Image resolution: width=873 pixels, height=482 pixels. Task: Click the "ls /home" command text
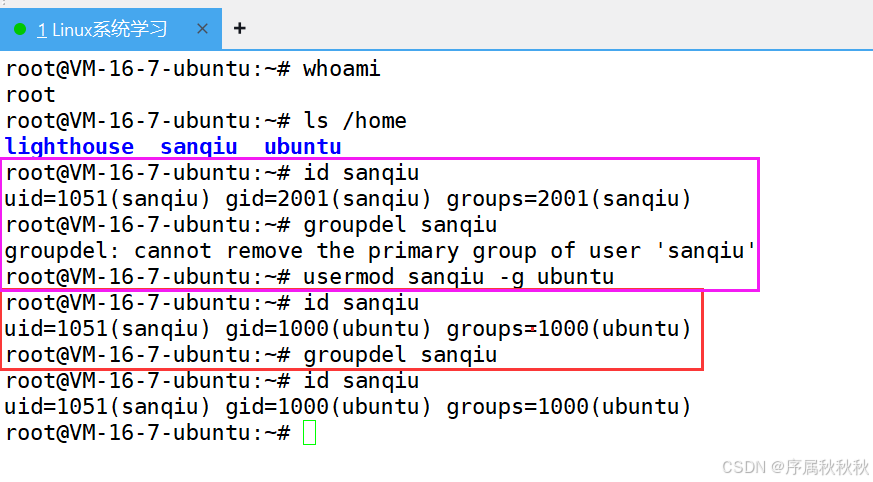click(355, 121)
